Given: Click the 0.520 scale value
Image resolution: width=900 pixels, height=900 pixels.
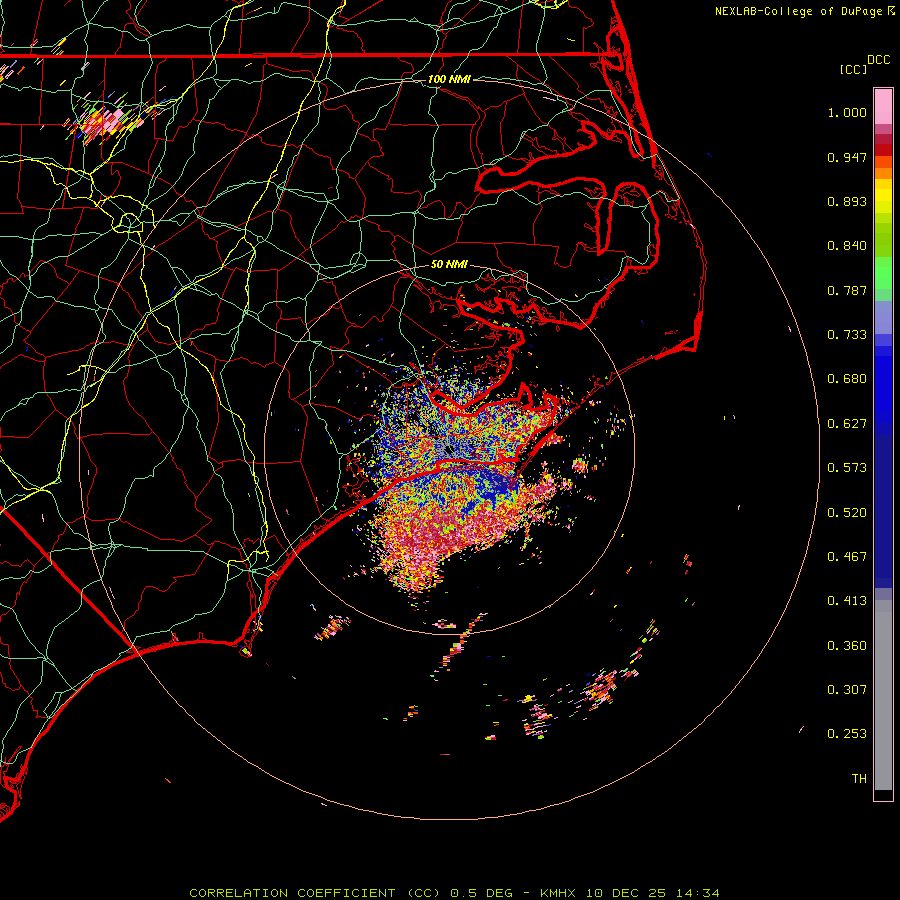Looking at the screenshot, I should [847, 513].
